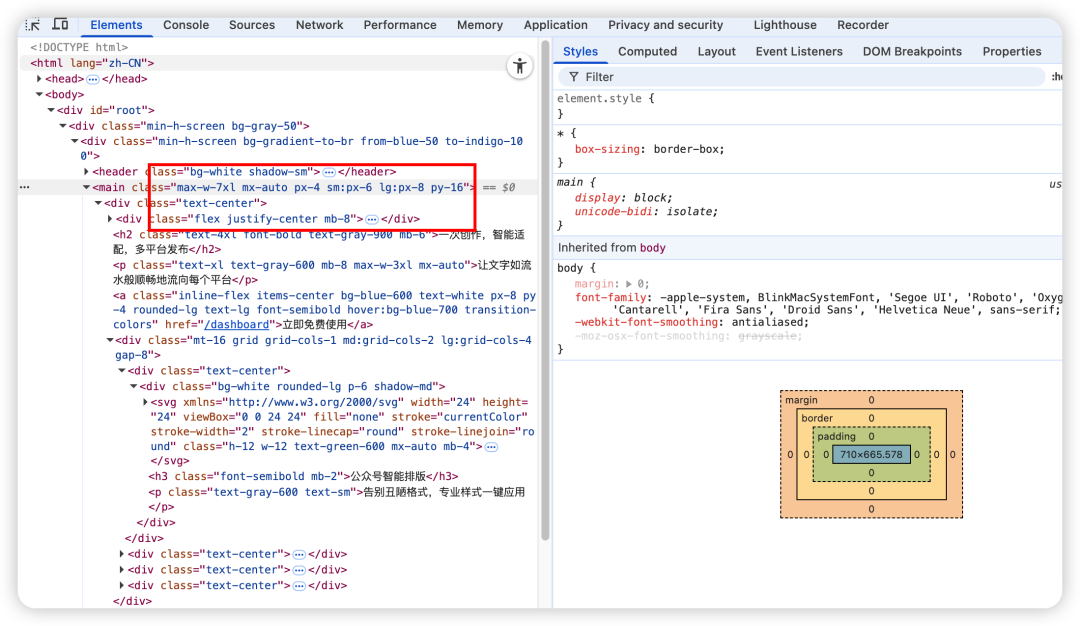Image resolution: width=1080 pixels, height=626 pixels.
Task: Collapse the mt-16 grid div node
Action: (x=110, y=340)
